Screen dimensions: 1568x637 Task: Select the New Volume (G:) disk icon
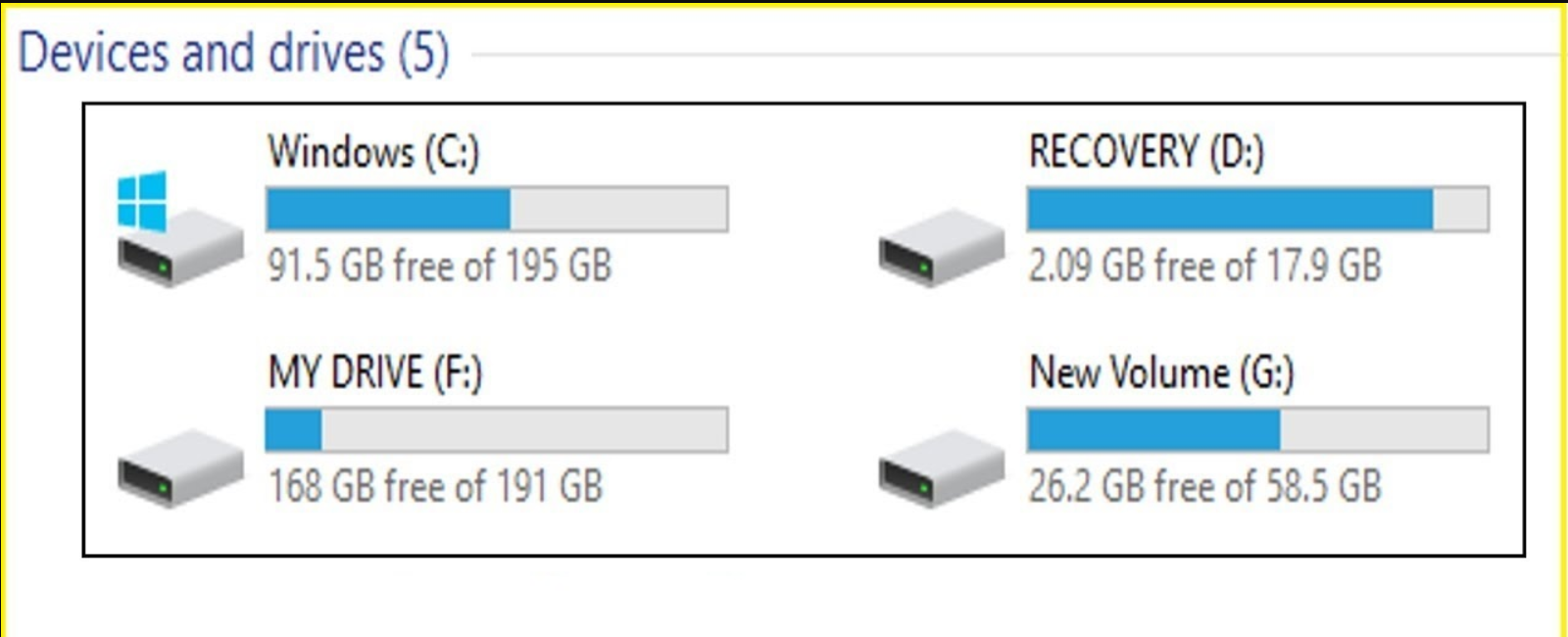[x=941, y=467]
